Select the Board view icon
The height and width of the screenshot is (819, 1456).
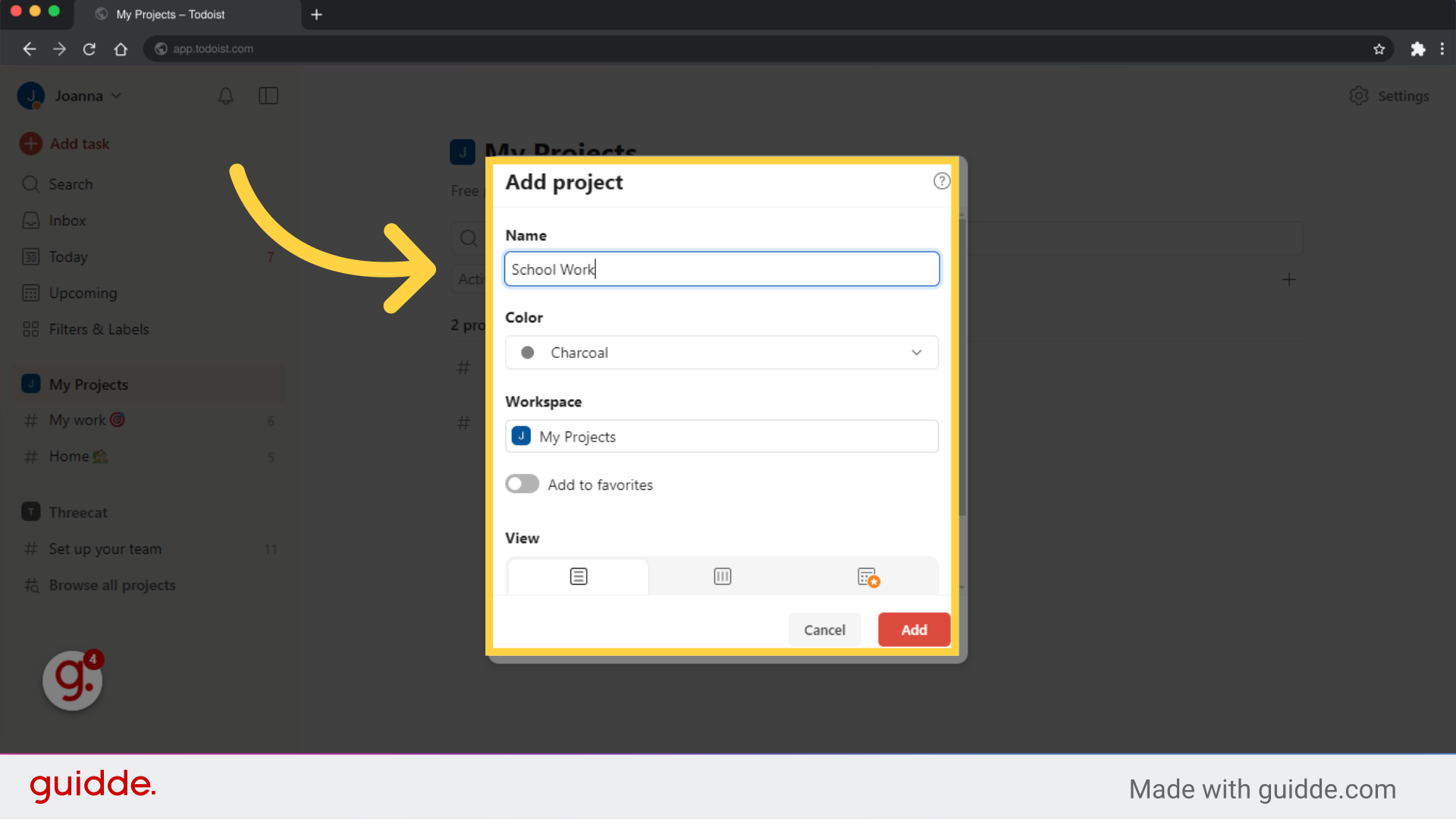[x=721, y=576]
